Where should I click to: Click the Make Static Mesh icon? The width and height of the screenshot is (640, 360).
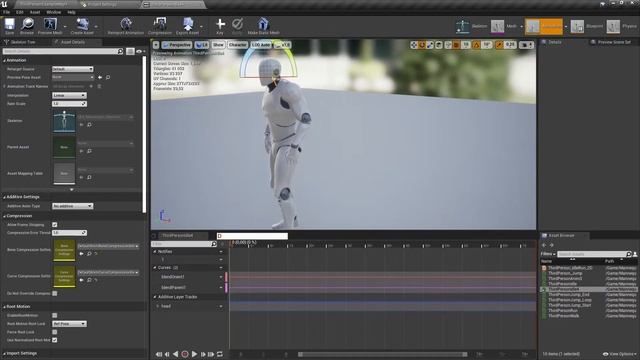[263, 26]
